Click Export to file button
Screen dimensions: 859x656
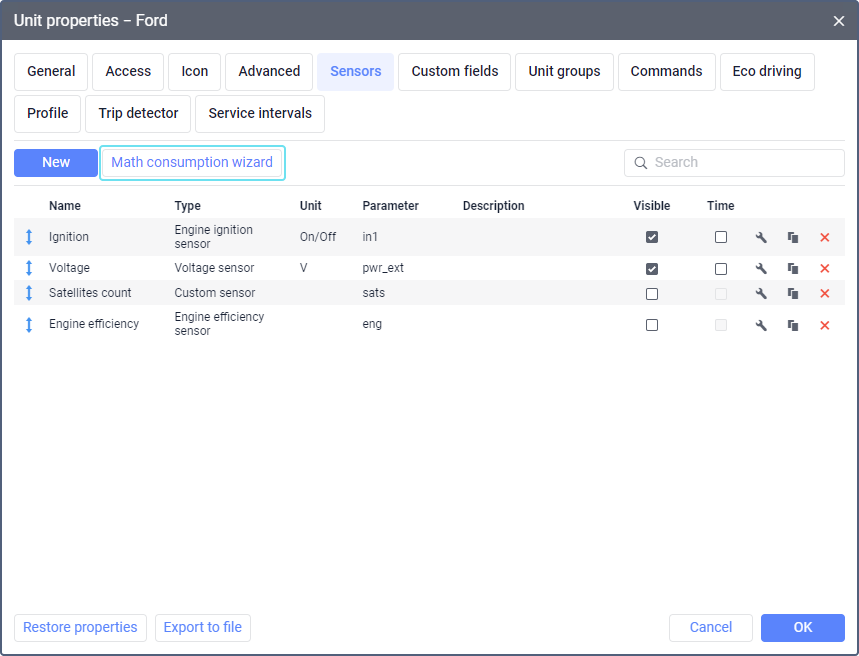[203, 627]
